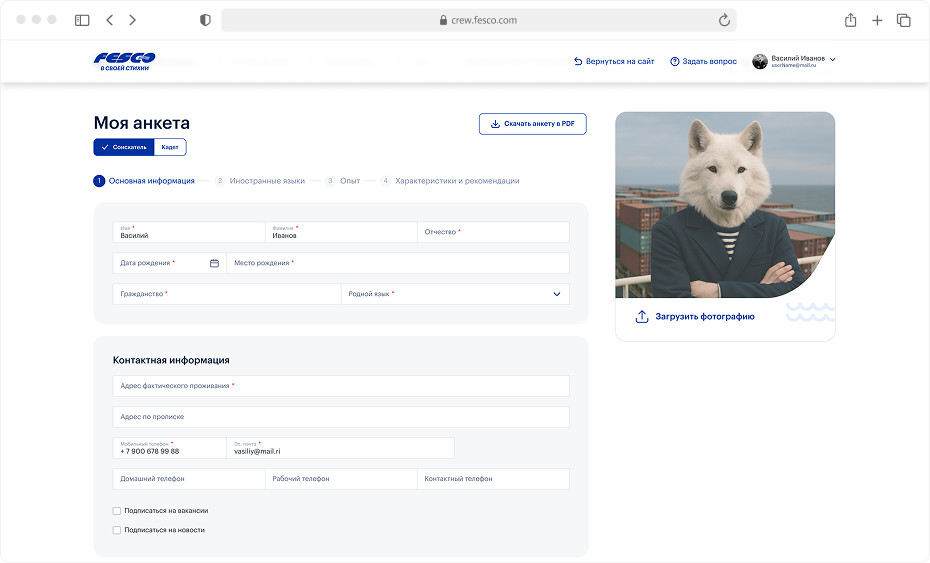Click the calendar icon in birth date field
930x563 pixels.
(x=214, y=263)
